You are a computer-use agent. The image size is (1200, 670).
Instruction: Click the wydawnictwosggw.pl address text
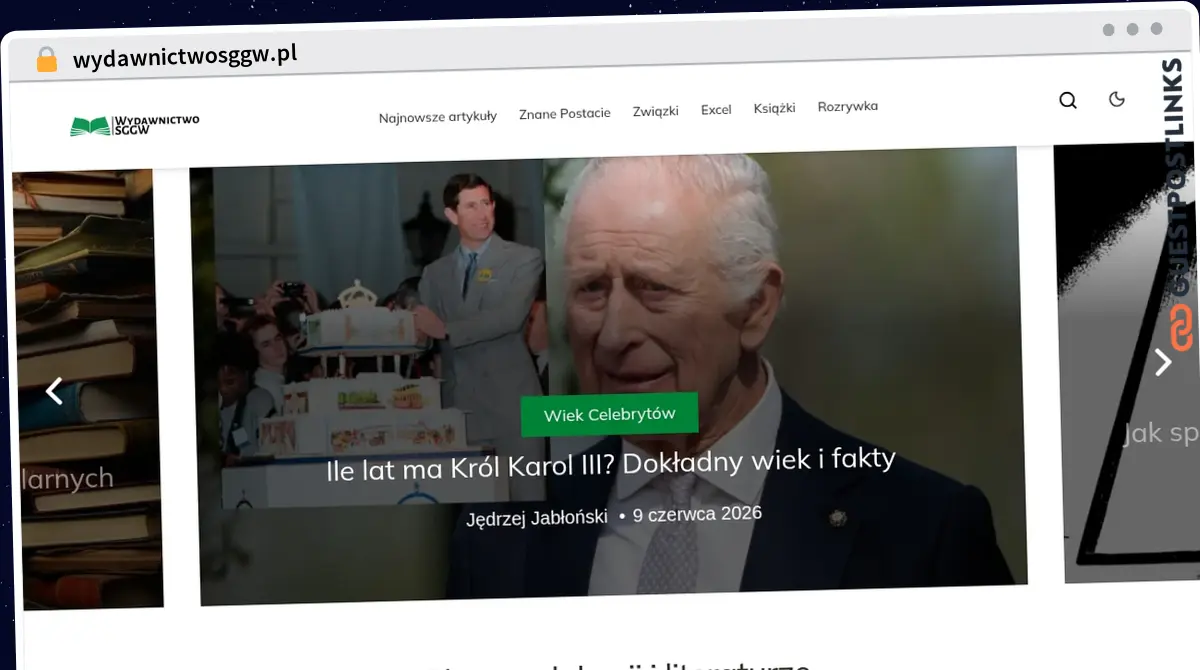[x=185, y=56]
